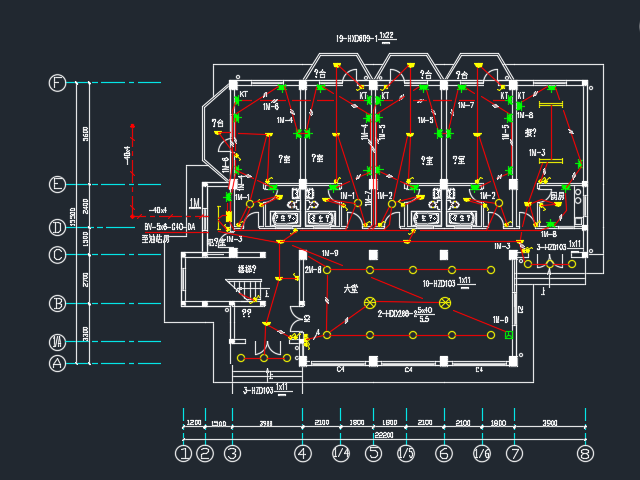Image resolution: width=640 pixels, height=480 pixels.
Task: Select axis bubble 1/A on the left
Action: click(58, 342)
